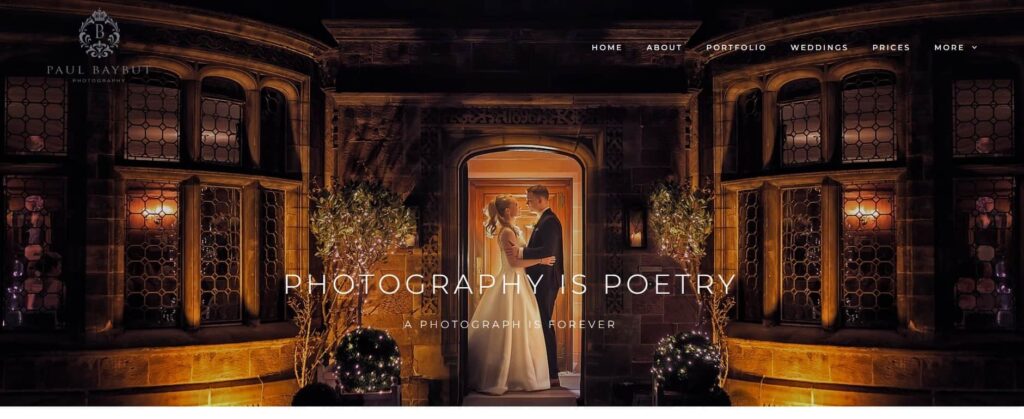Open the Paul Baybut logo text link
Viewport: 1024px width, 419px height.
click(x=99, y=69)
